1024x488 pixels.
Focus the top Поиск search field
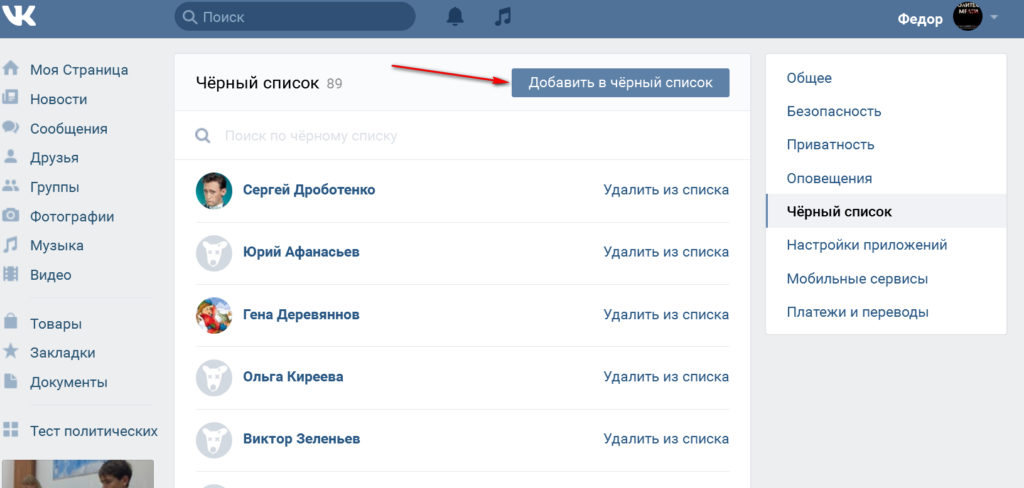click(295, 16)
